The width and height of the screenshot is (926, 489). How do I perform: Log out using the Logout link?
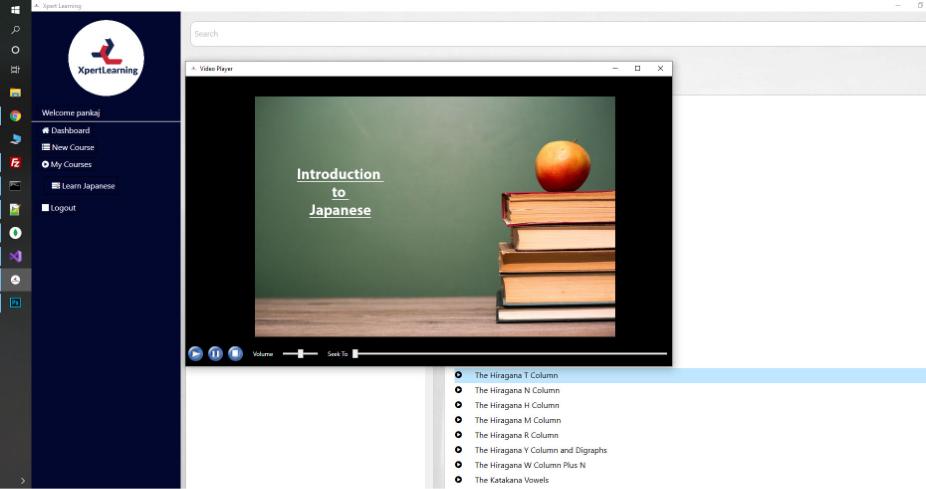click(63, 208)
